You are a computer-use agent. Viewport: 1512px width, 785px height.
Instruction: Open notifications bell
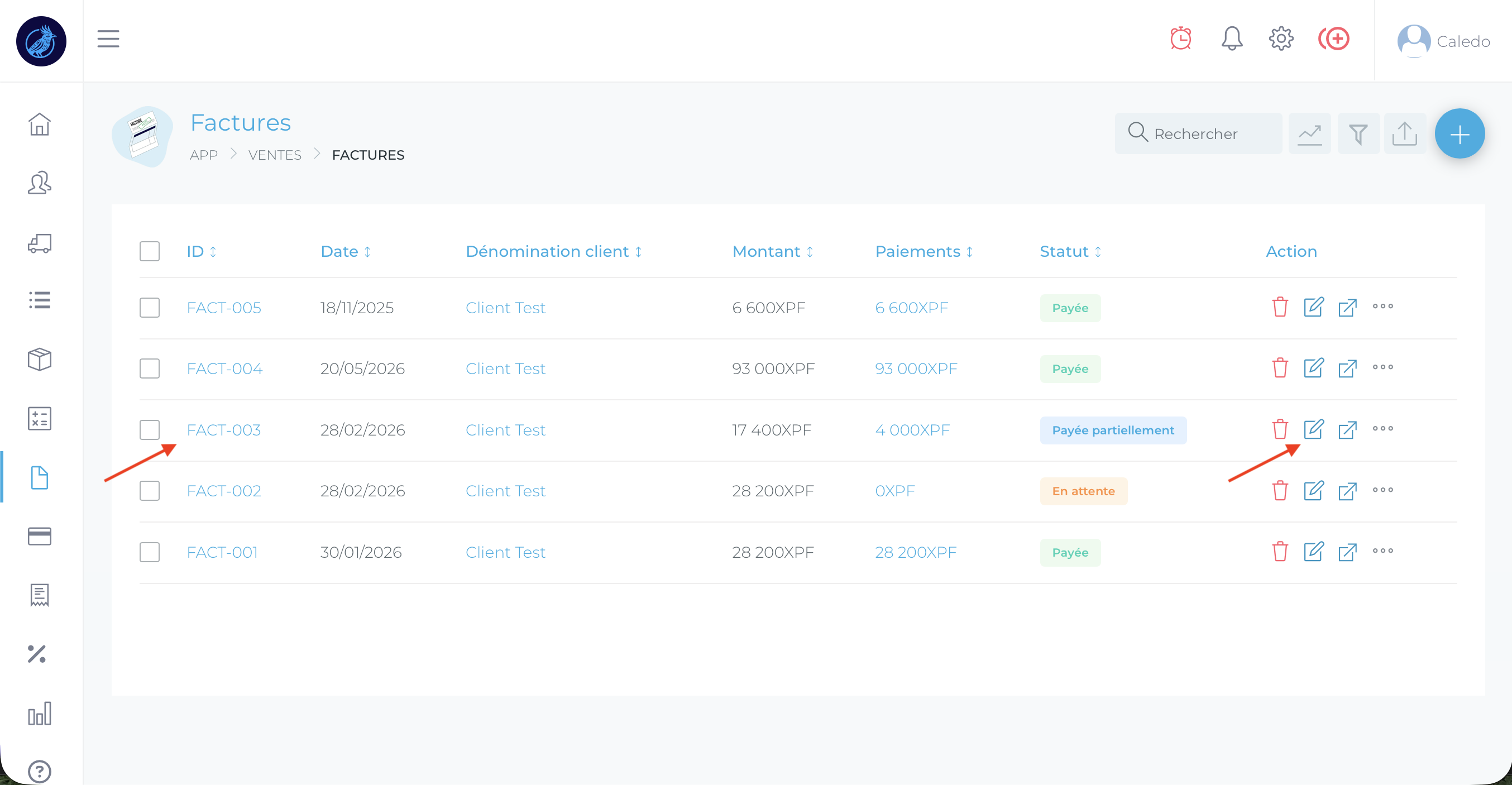click(x=1232, y=39)
